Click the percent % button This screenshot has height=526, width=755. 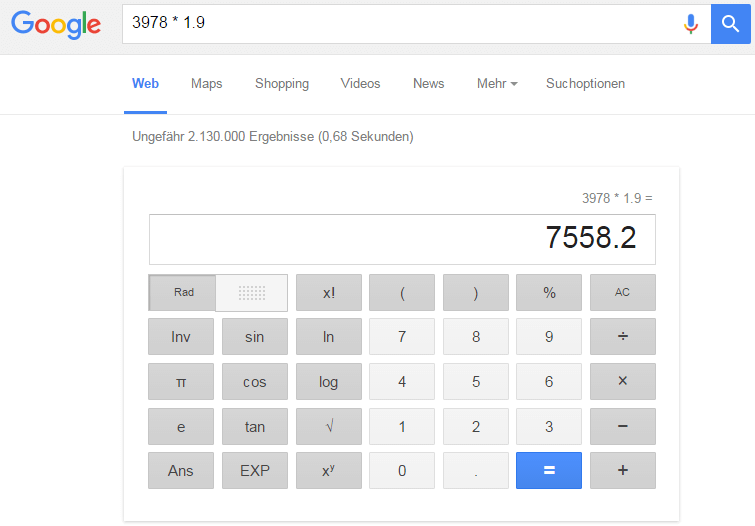click(549, 292)
